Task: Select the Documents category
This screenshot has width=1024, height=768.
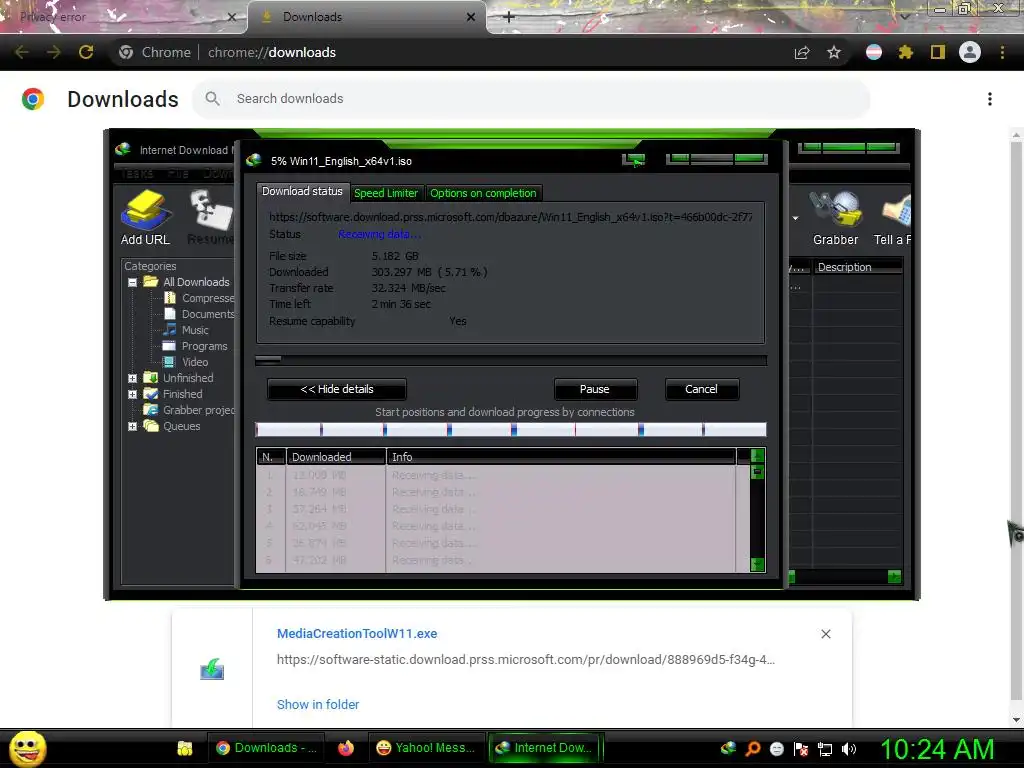Action: 200,314
